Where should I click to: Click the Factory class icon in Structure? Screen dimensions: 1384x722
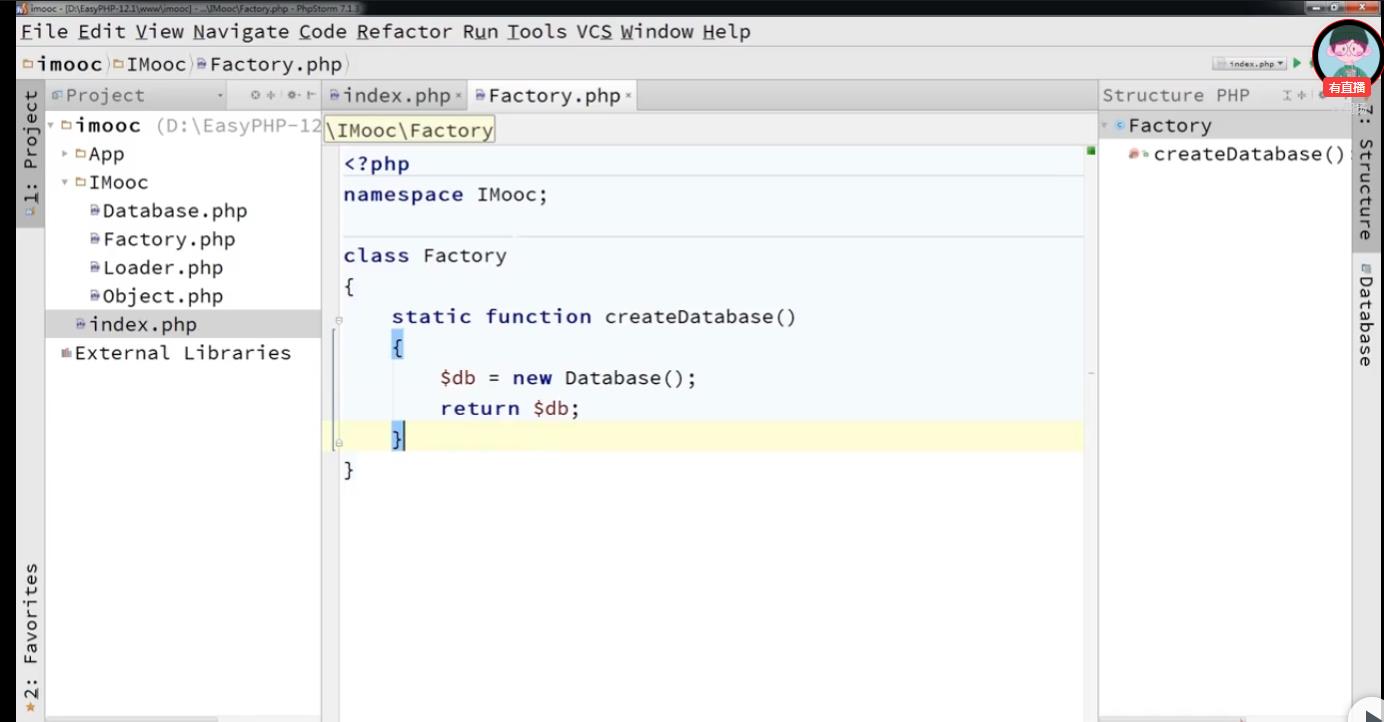click(1120, 126)
